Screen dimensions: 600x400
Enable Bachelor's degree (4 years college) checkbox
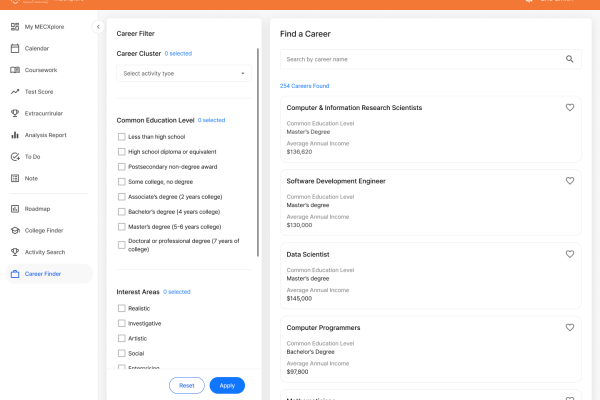[x=121, y=212]
